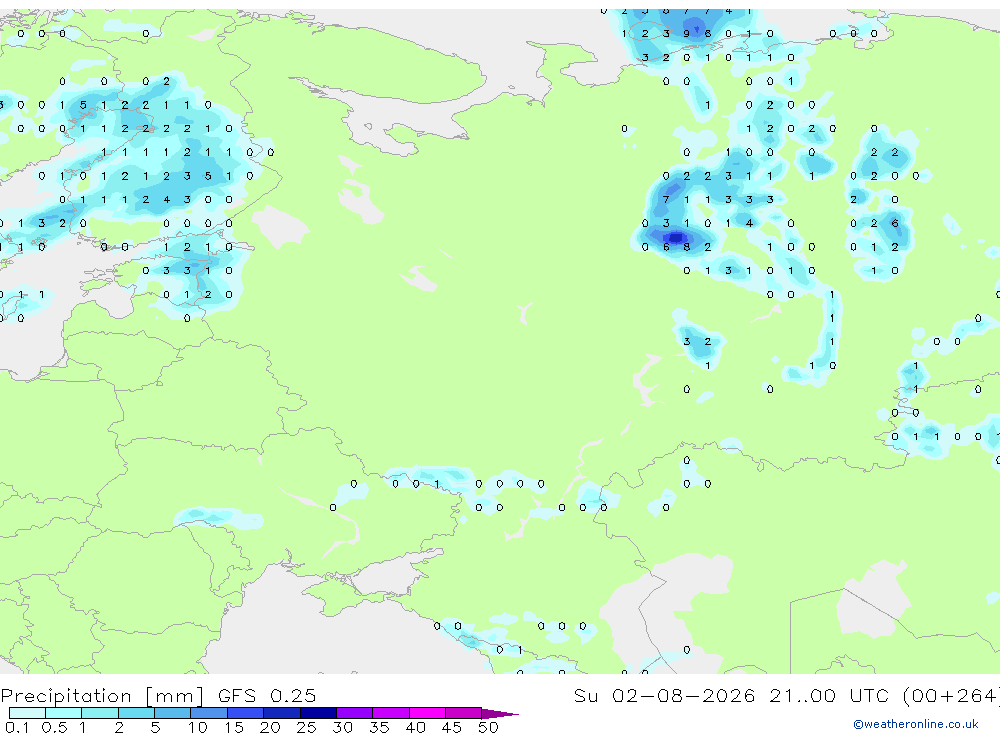Click the "50" legend scale label
The width and height of the screenshot is (1000, 733).
point(488,727)
